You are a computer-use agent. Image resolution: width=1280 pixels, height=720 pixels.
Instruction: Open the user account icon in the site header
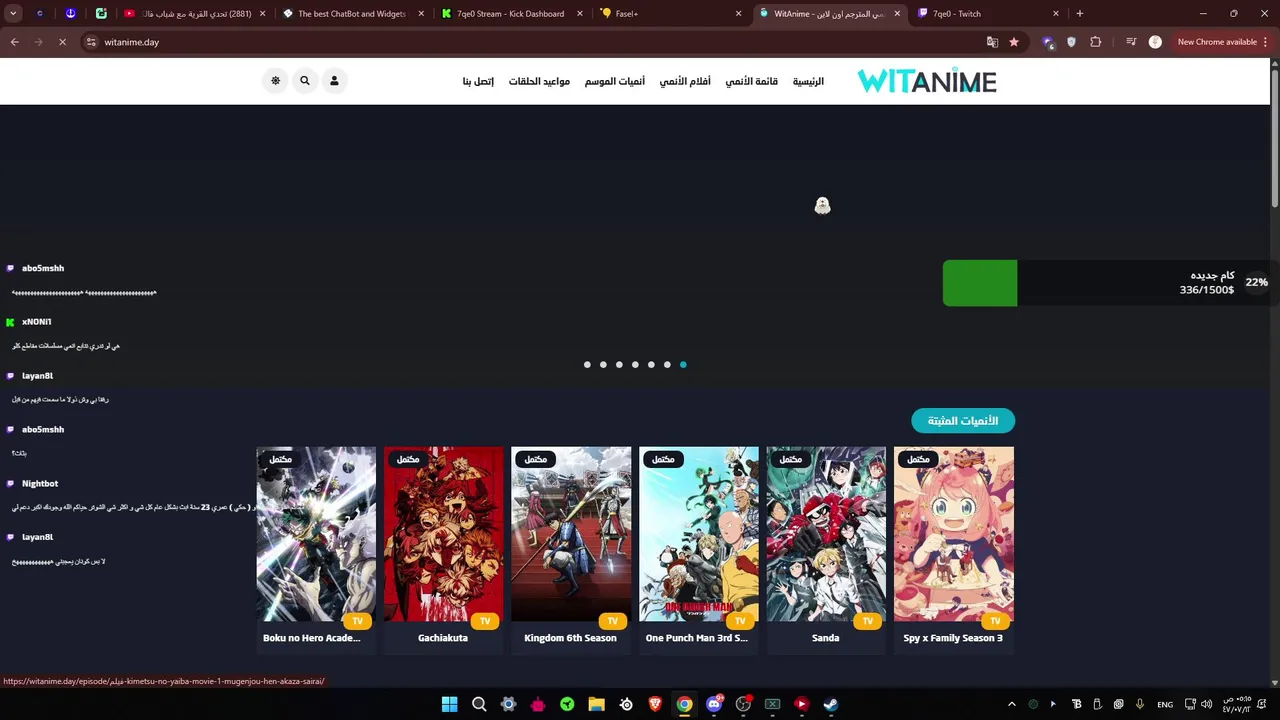tap(334, 81)
